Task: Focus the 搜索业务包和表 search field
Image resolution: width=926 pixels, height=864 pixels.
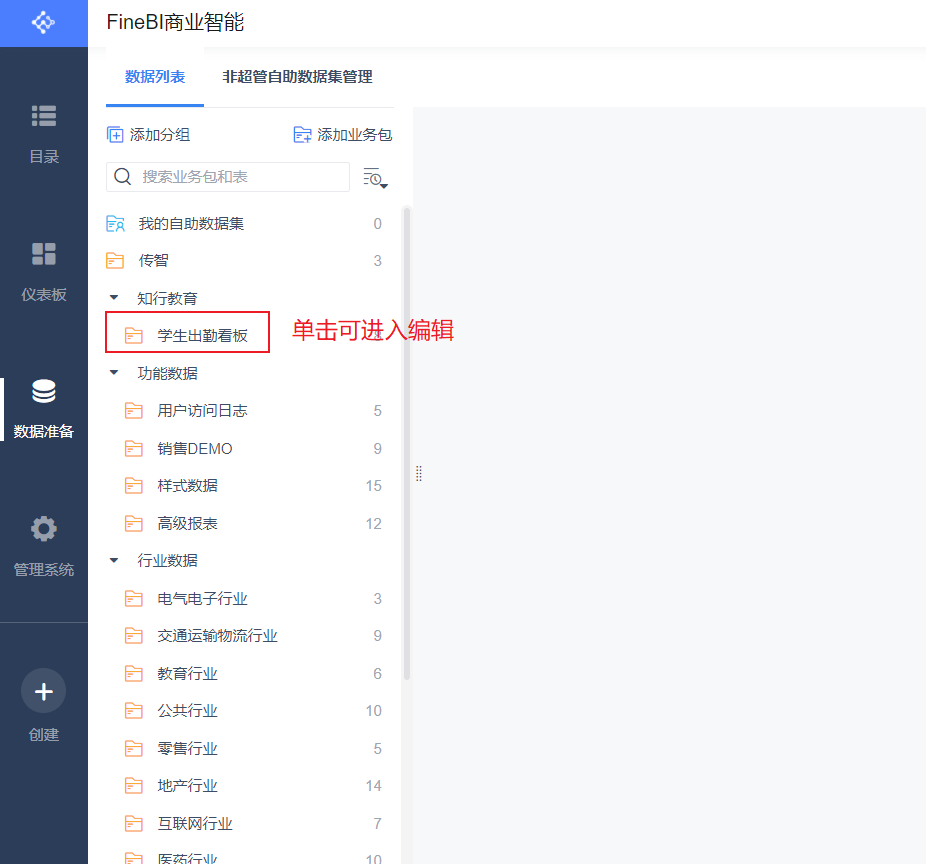Action: tap(228, 177)
